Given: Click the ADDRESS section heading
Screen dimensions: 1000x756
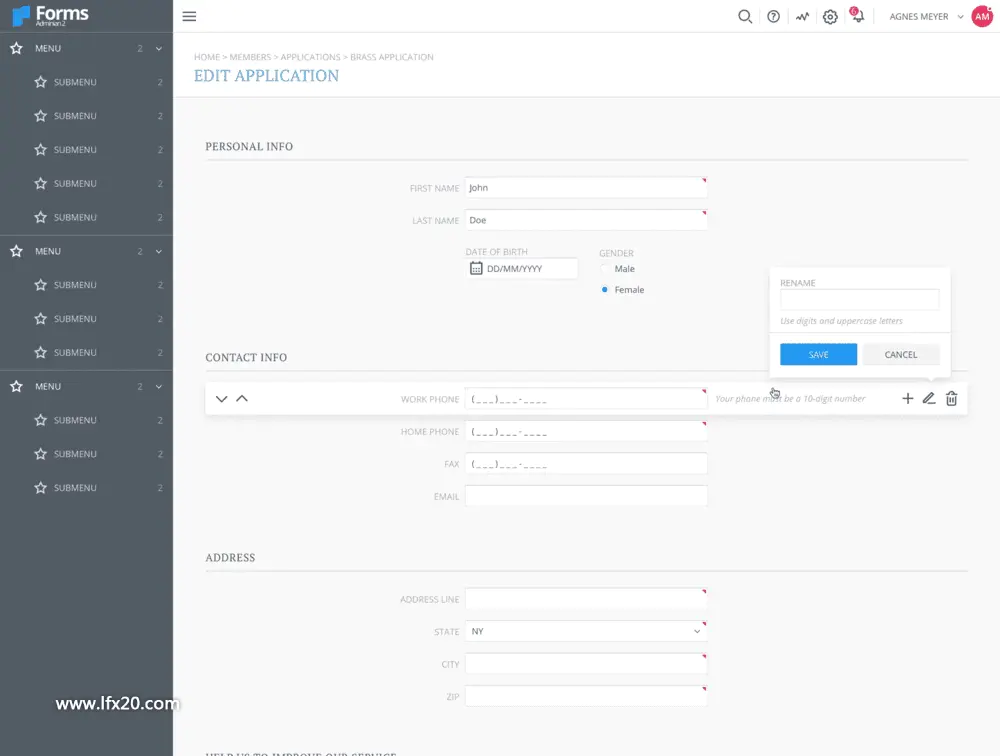Looking at the screenshot, I should 230,558.
